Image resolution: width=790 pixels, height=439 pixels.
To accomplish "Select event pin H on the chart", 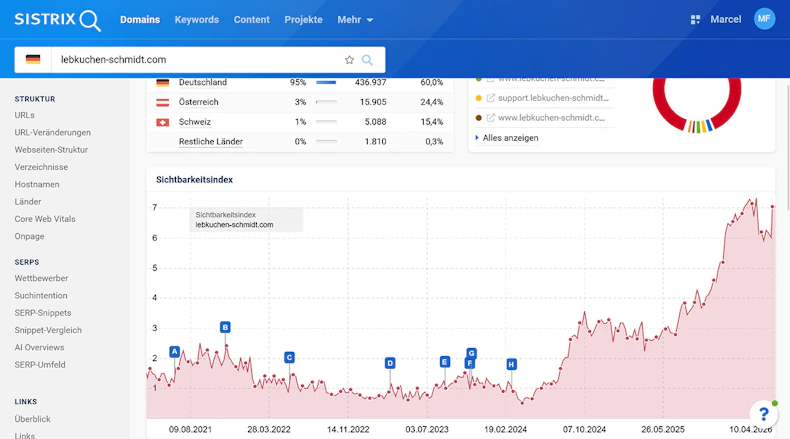I will 511,364.
